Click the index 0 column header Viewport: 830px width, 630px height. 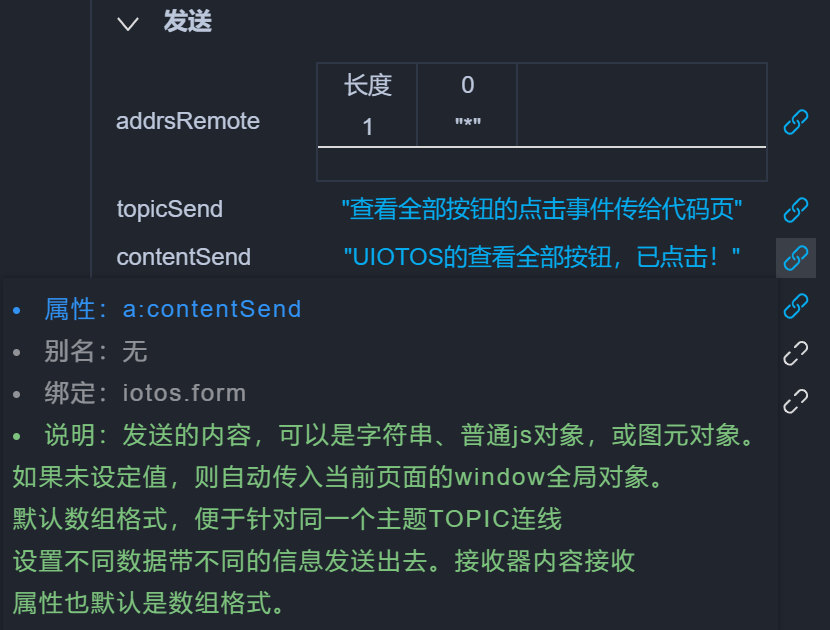click(467, 86)
